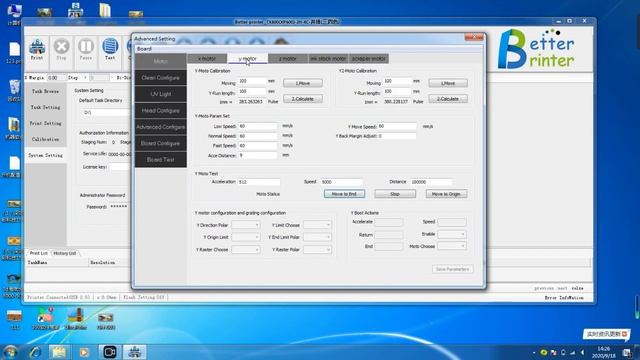This screenshot has width=640, height=360.
Task: Click the Acceleration field in Y Moto Test
Action: click(x=259, y=182)
